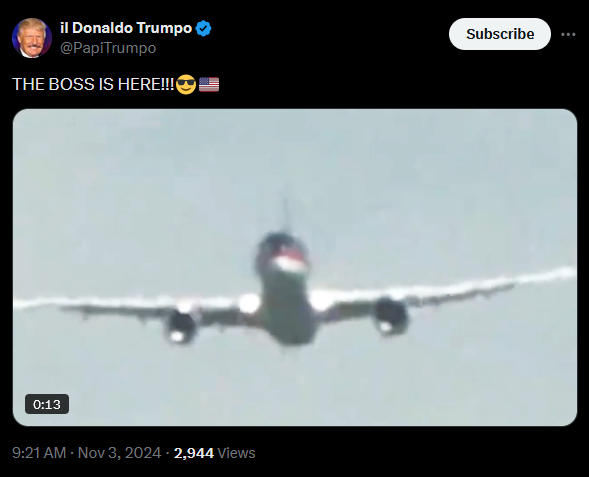Image resolution: width=589 pixels, height=477 pixels.
Task: Select the THE BOSS IS HERE!!! text
Action: [x=93, y=84]
